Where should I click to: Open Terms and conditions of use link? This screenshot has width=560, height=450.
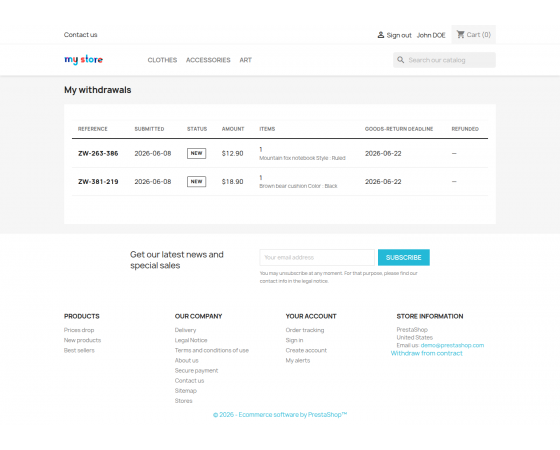coord(212,350)
